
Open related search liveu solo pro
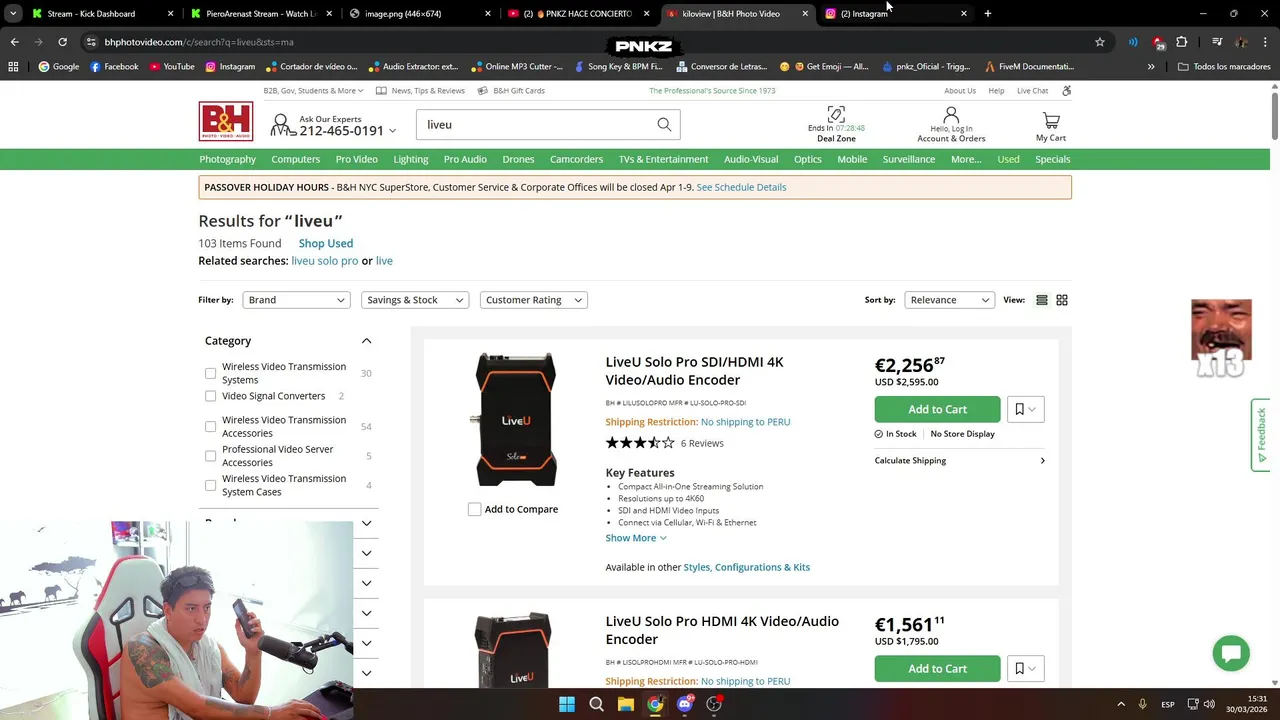(324, 261)
